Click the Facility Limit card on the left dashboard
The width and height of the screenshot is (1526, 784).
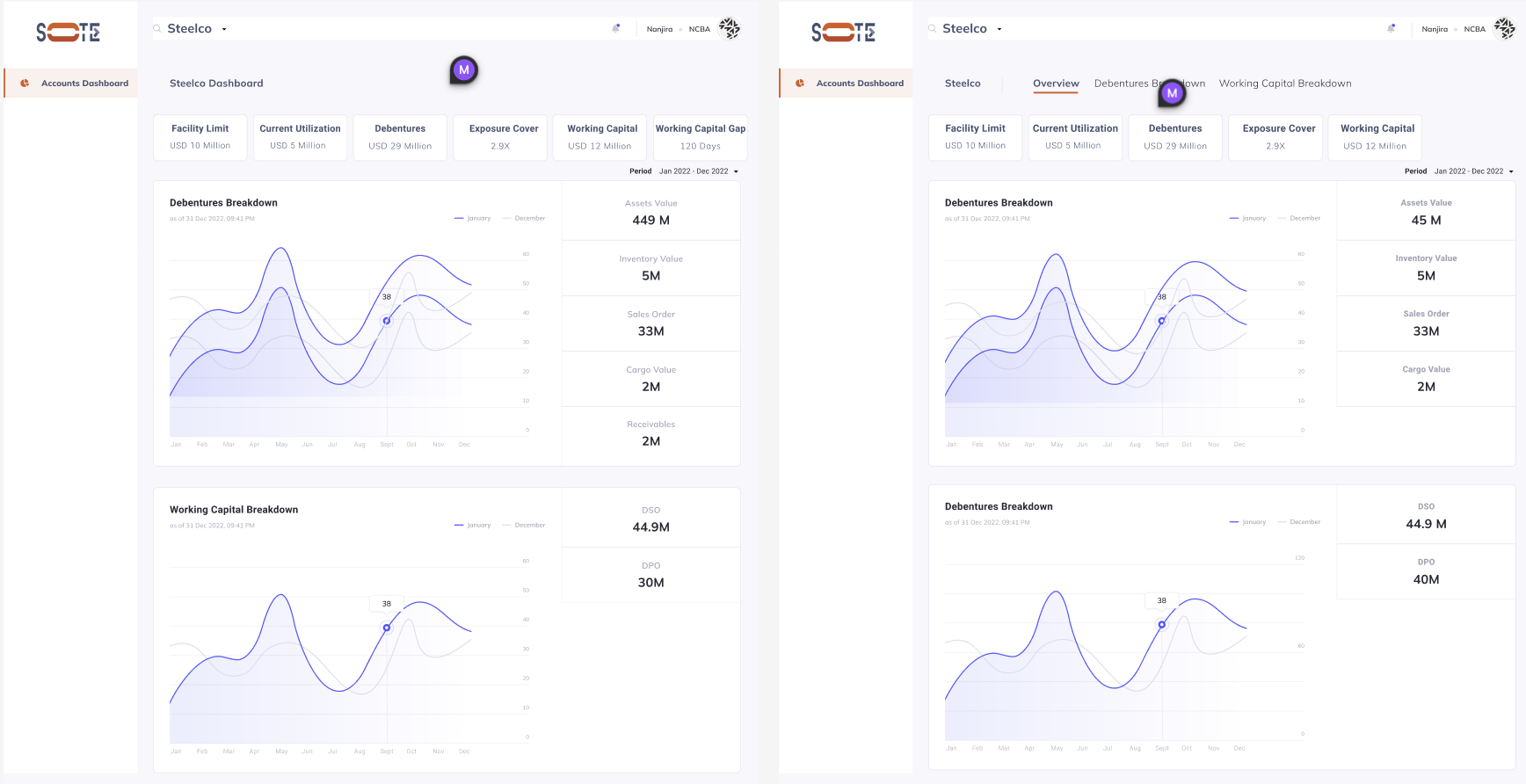pos(200,137)
